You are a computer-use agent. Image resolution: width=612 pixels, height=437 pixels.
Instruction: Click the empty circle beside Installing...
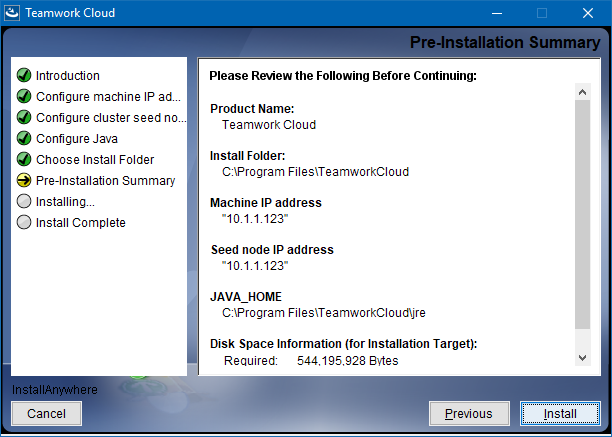pos(24,202)
